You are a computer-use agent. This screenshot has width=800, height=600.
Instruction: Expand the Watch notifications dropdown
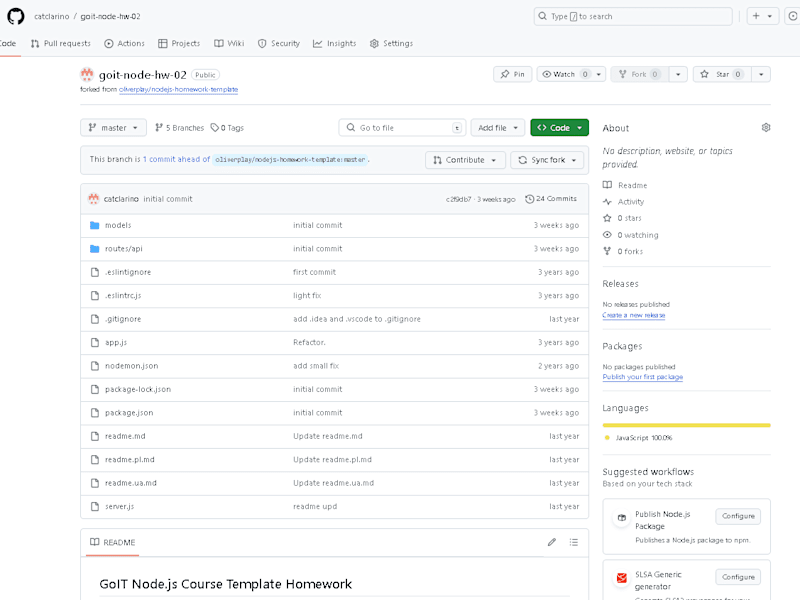571,74
